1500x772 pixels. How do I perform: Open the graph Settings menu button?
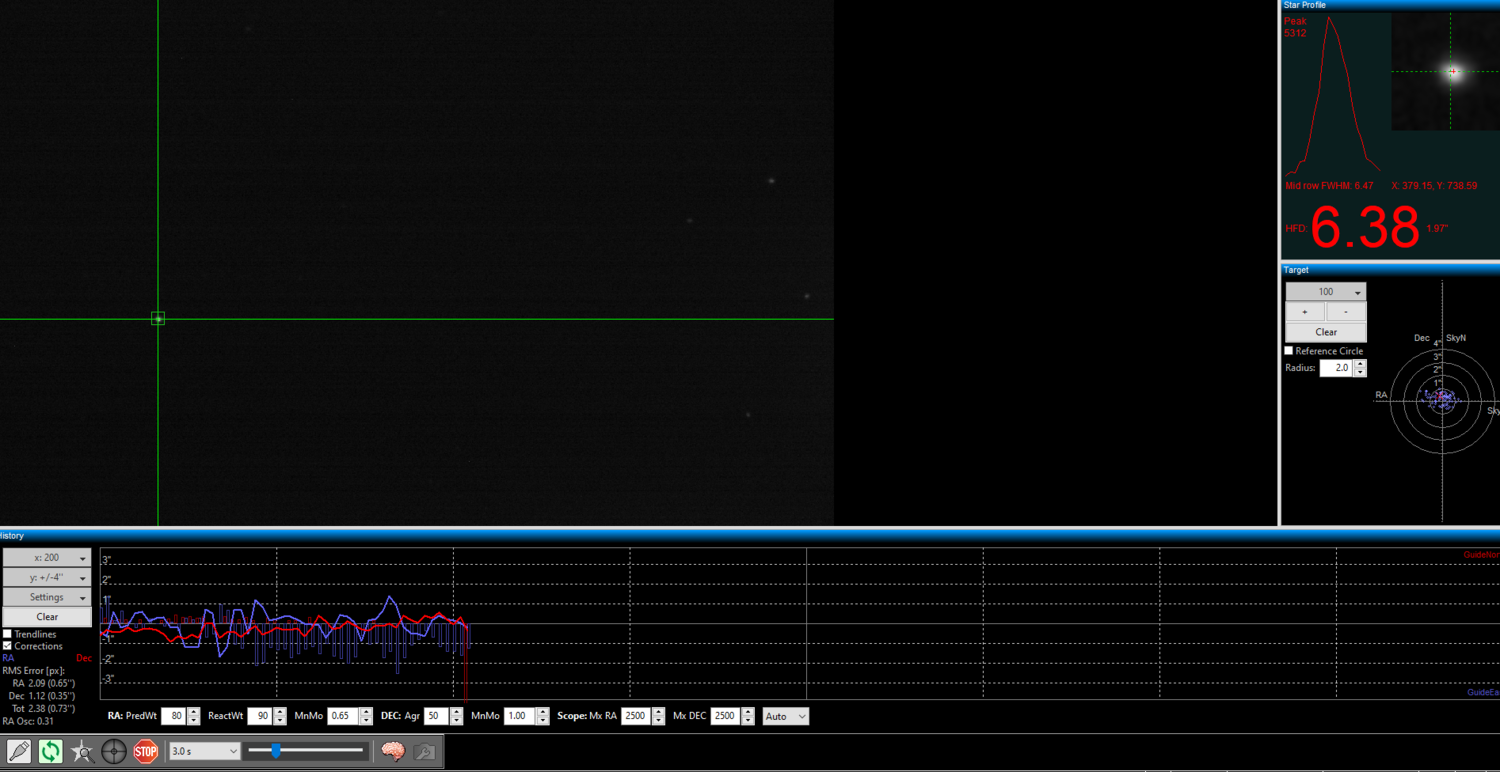(x=47, y=597)
